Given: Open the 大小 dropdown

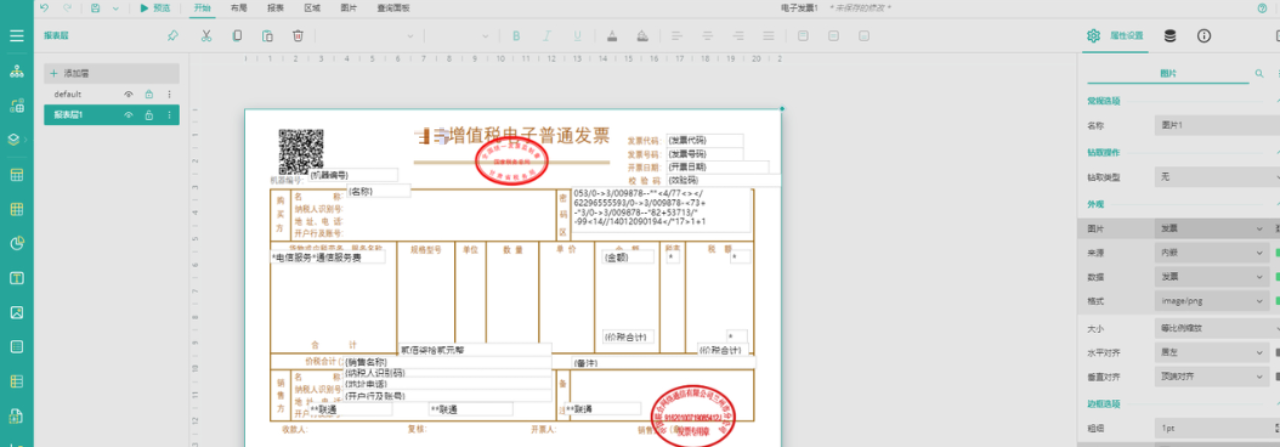Looking at the screenshot, I should click(x=1211, y=328).
